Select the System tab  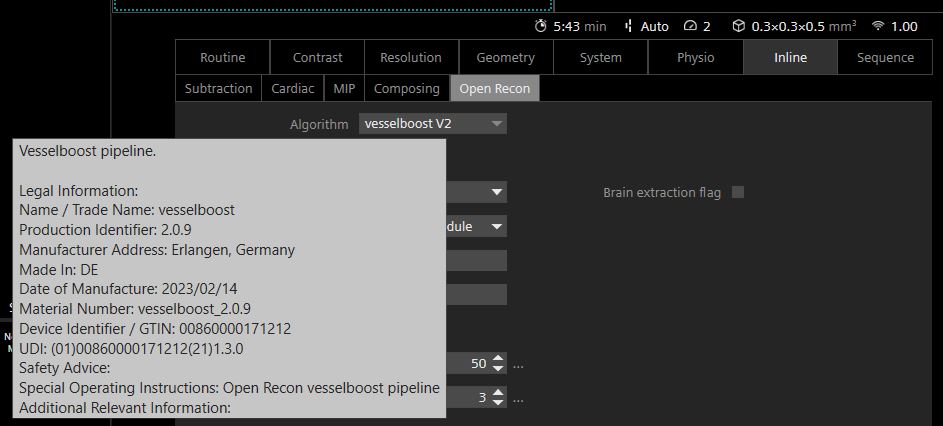[x=600, y=57]
